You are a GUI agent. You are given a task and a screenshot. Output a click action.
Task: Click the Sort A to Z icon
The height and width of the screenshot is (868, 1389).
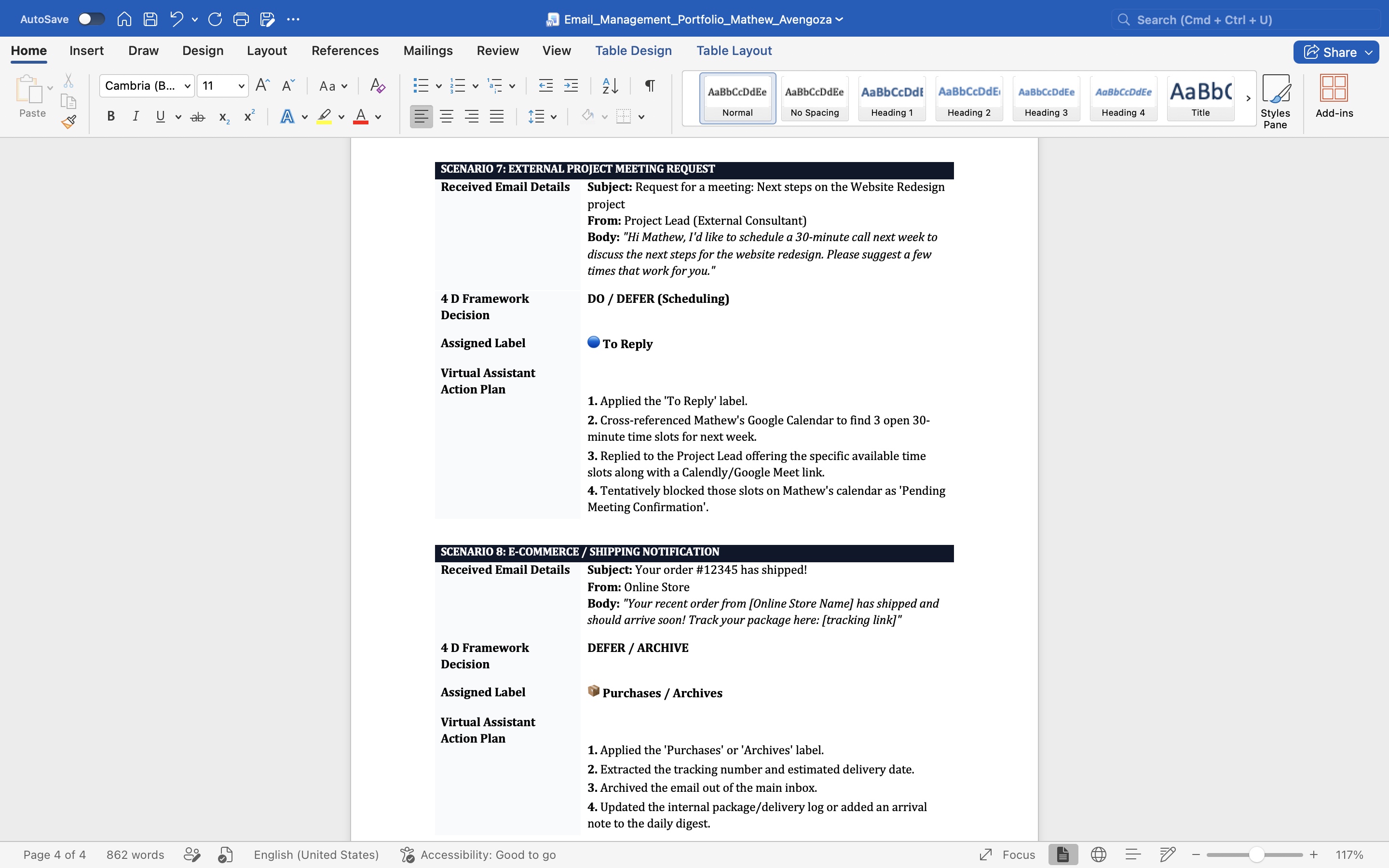(610, 85)
